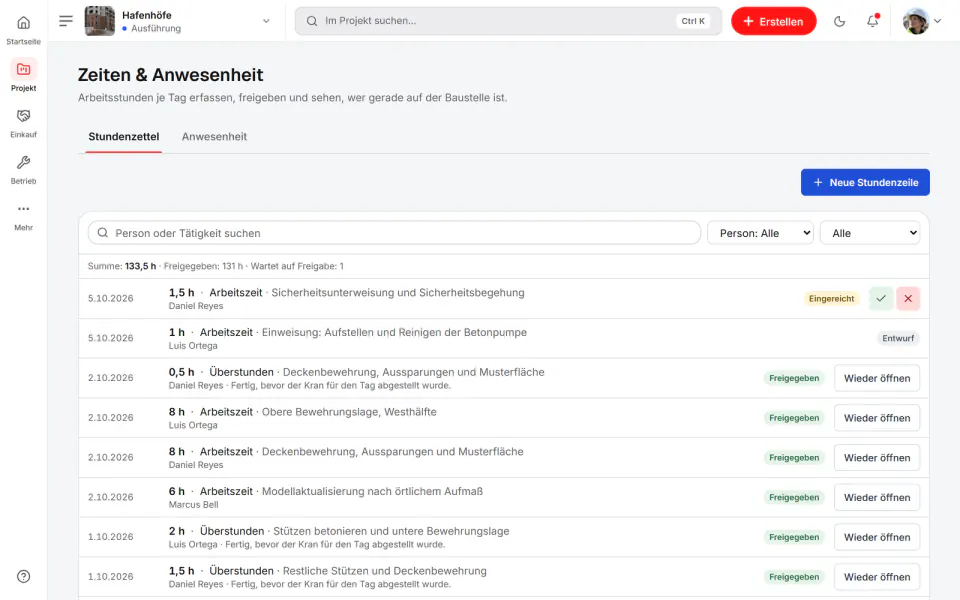Switch to the Anwesenheit tab
The height and width of the screenshot is (600, 960).
(214, 137)
